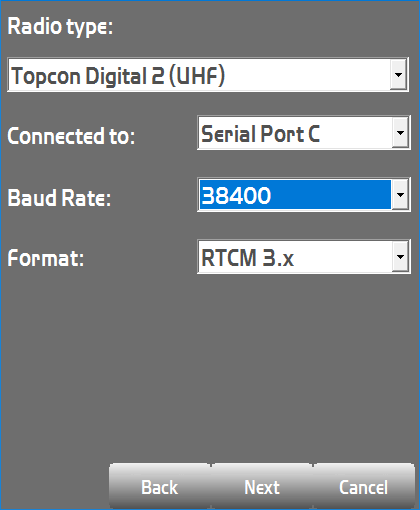Click the Format label

(x=46, y=258)
